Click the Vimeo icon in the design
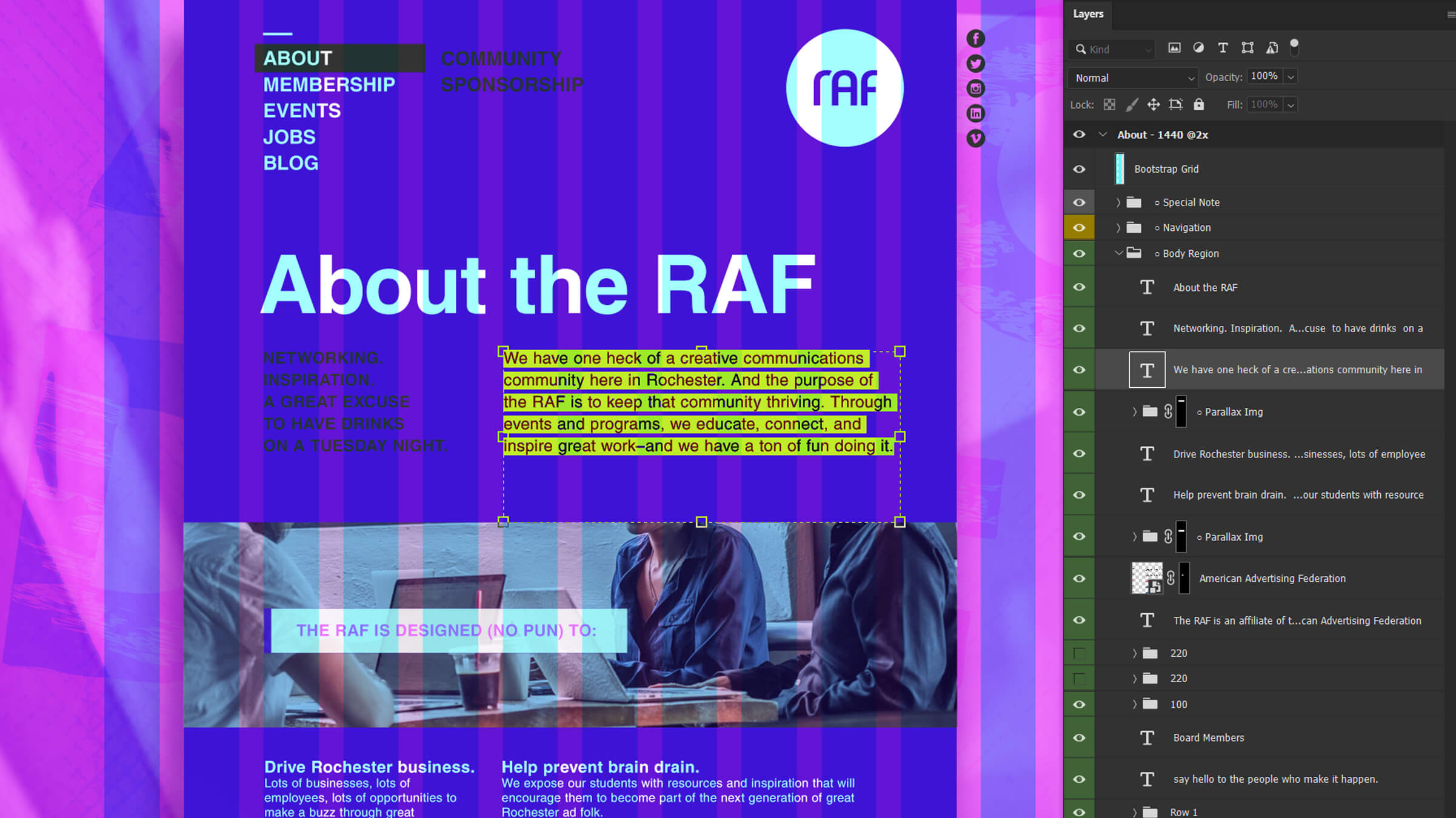 pyautogui.click(x=975, y=138)
